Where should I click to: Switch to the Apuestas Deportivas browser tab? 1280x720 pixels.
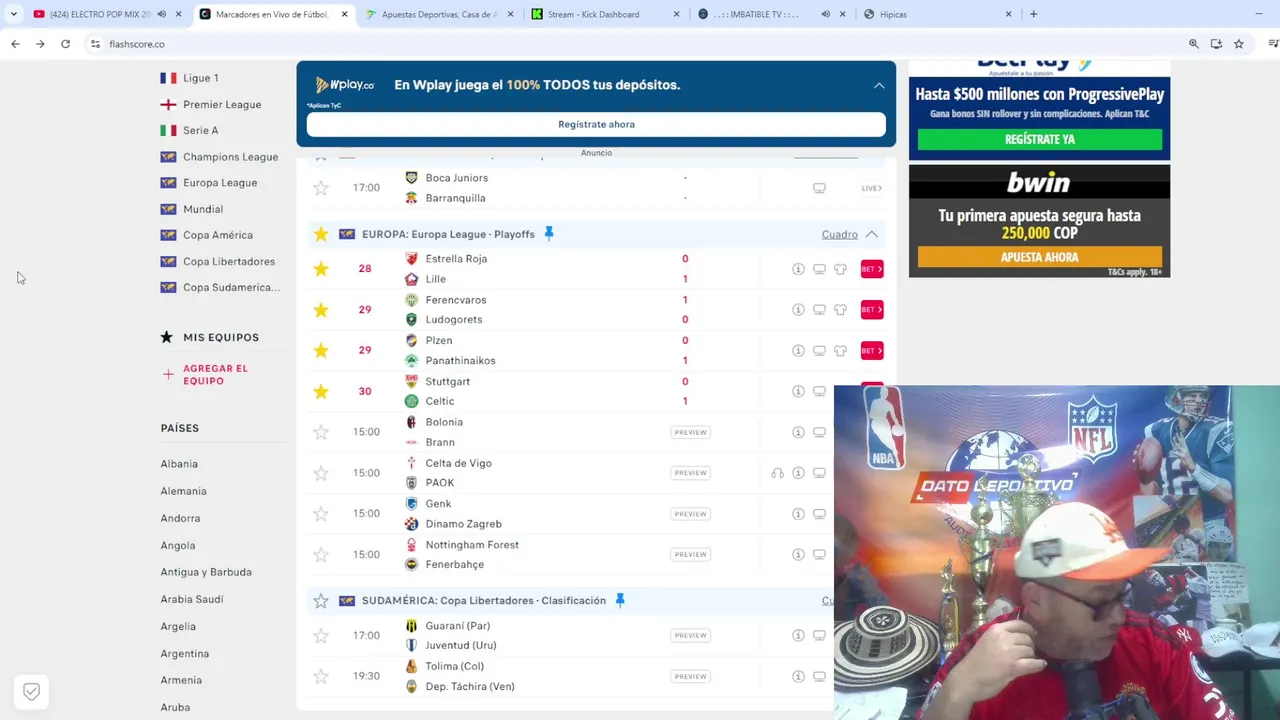[x=438, y=14]
